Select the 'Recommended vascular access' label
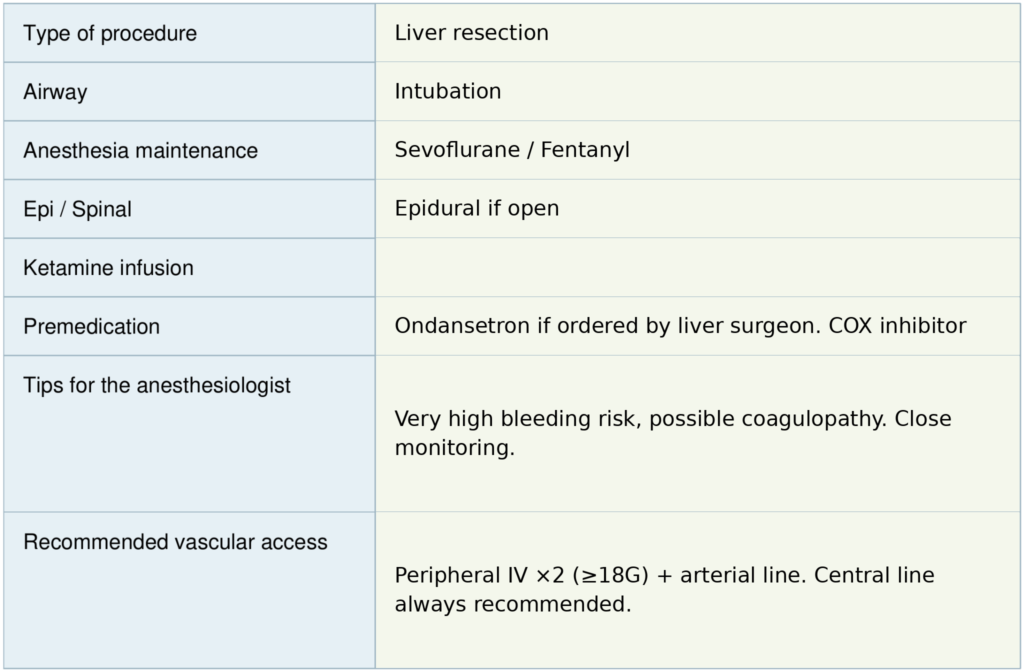This screenshot has height=672, width=1024. (175, 542)
